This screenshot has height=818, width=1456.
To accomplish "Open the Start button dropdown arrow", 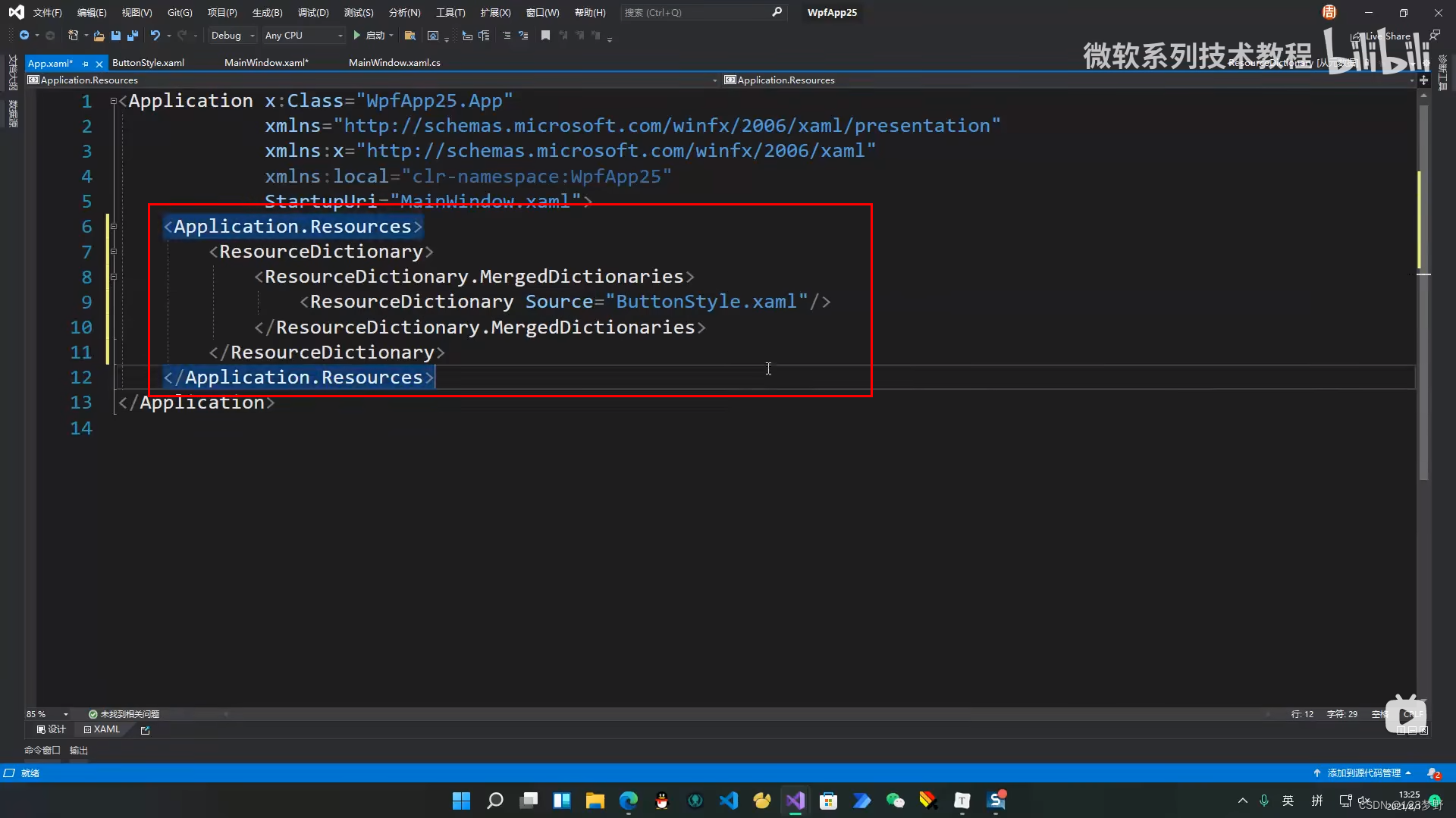I will coord(391,36).
